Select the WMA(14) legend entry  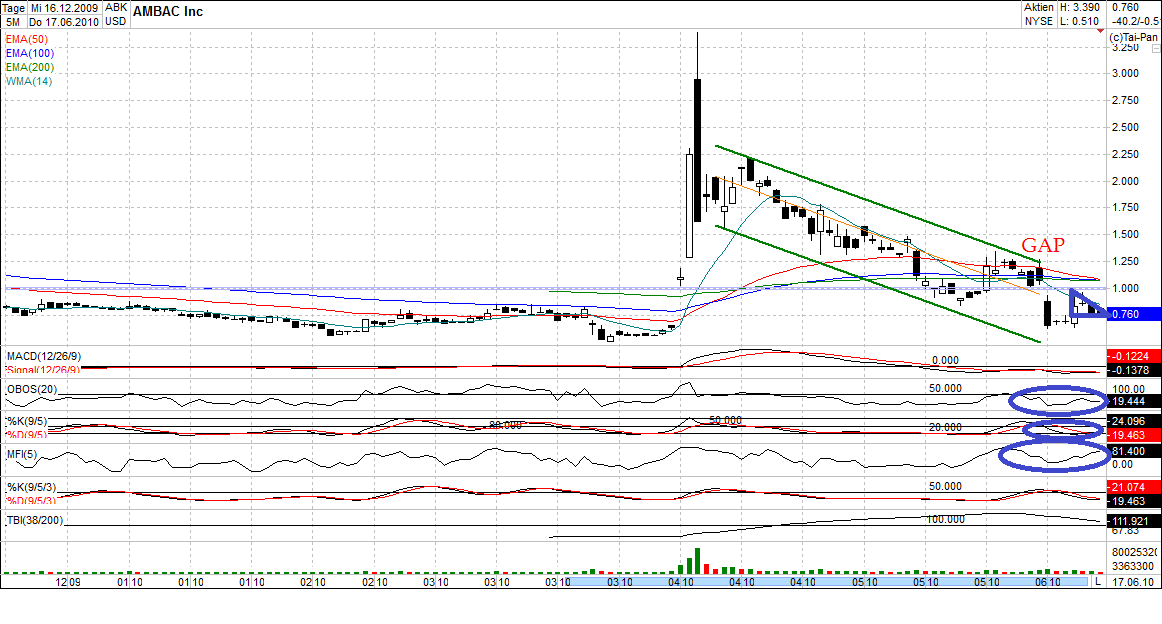[29, 82]
